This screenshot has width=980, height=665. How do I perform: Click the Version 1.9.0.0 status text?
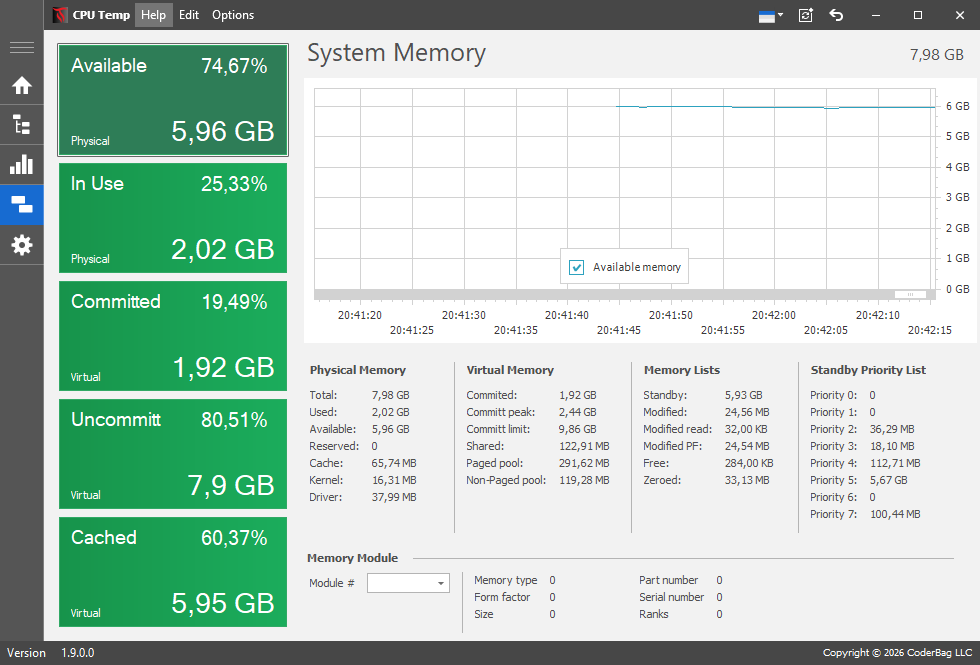pos(51,653)
